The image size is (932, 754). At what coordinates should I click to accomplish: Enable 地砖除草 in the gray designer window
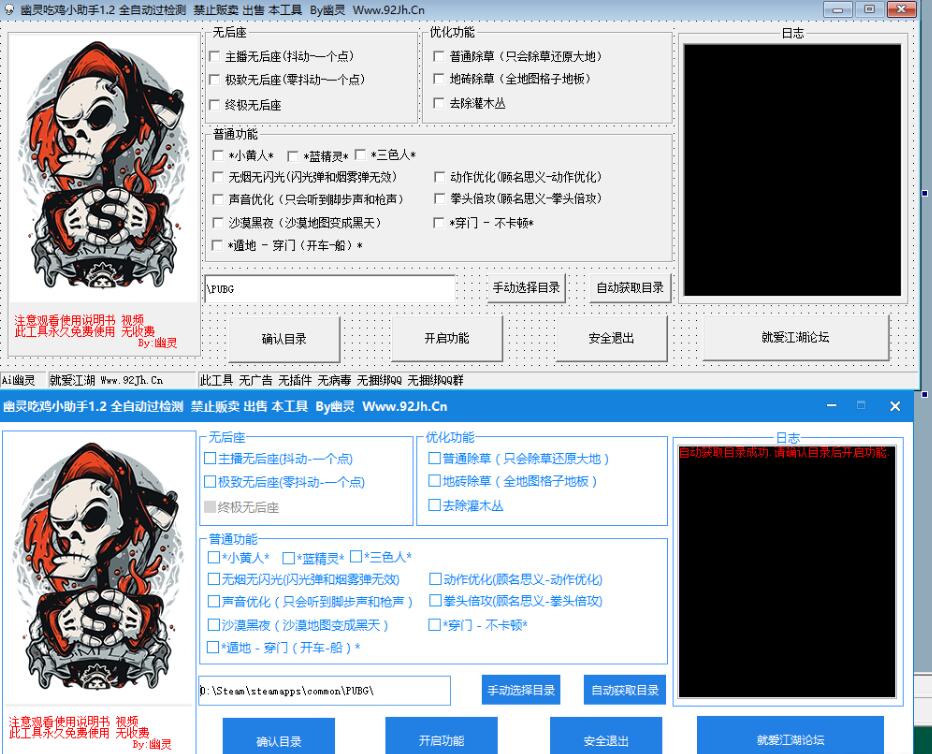pyautogui.click(x=439, y=78)
